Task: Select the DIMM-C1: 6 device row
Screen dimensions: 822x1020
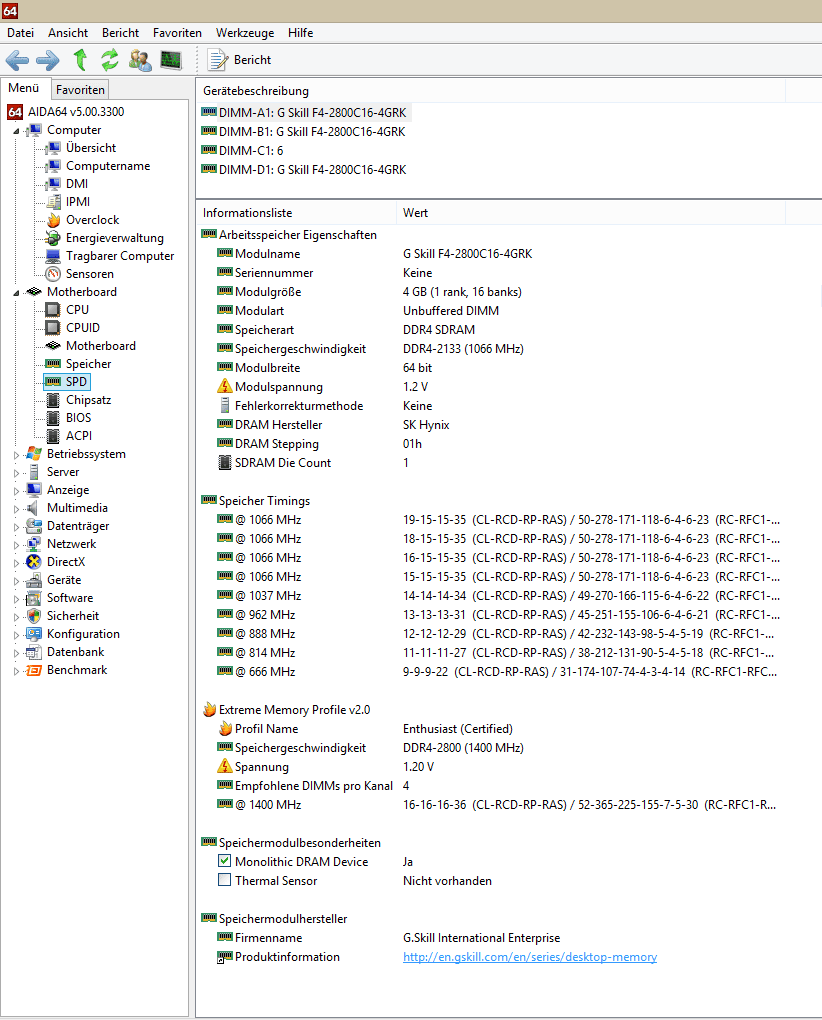Action: [243, 150]
